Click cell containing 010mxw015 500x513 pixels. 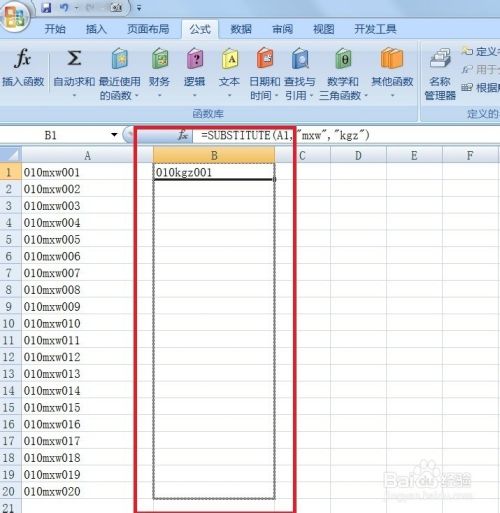[x=87, y=407]
